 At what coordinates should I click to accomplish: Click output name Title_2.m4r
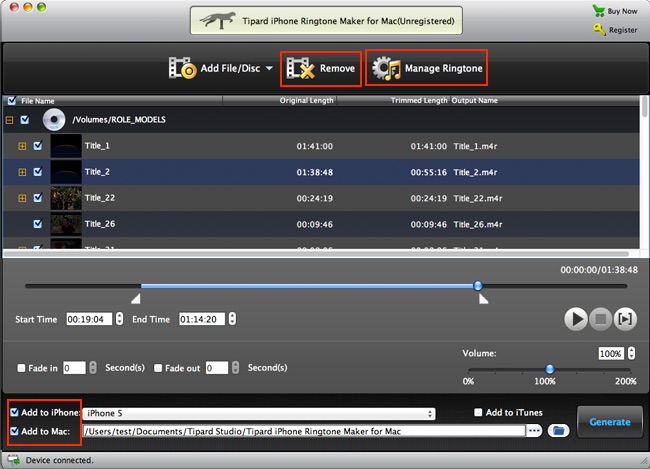[x=475, y=173]
